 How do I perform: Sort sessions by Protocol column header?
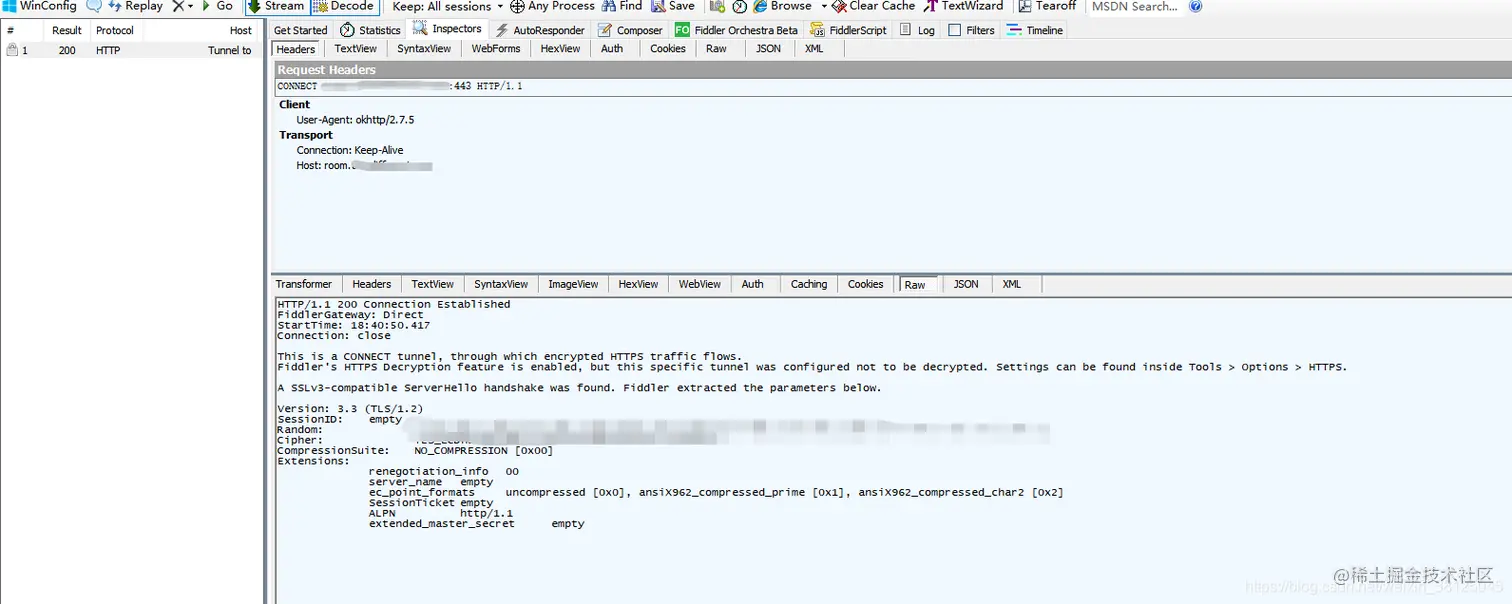115,30
